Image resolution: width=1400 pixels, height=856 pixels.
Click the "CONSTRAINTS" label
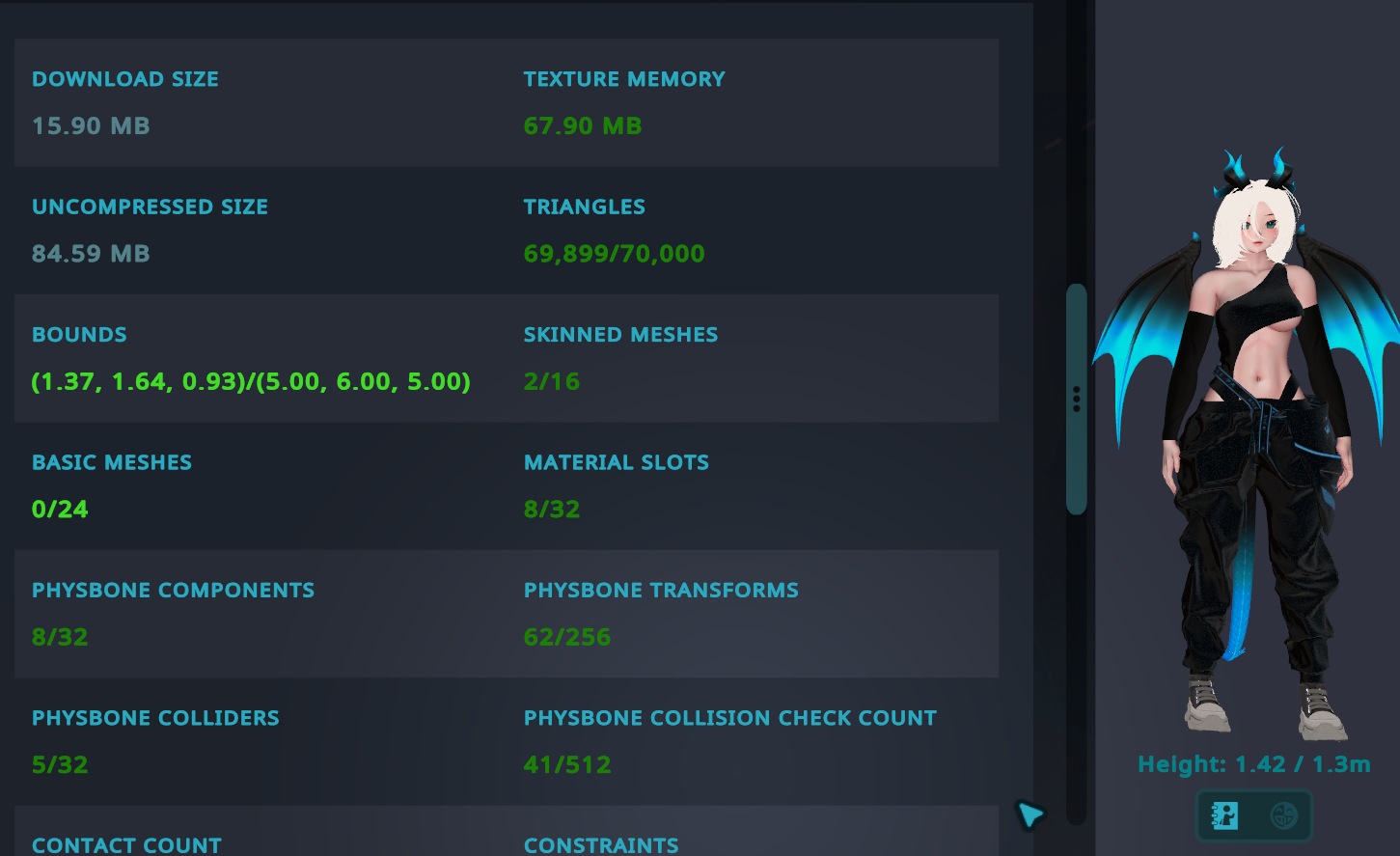[601, 845]
